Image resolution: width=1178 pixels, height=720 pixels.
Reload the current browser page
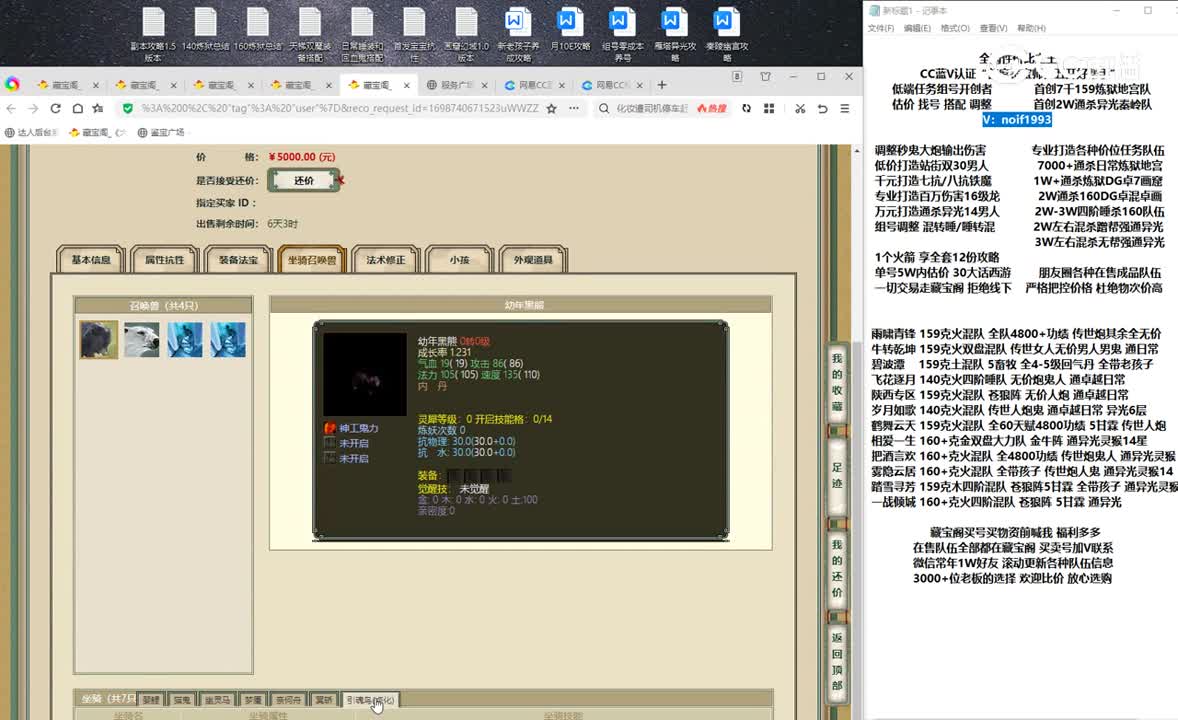click(x=55, y=108)
